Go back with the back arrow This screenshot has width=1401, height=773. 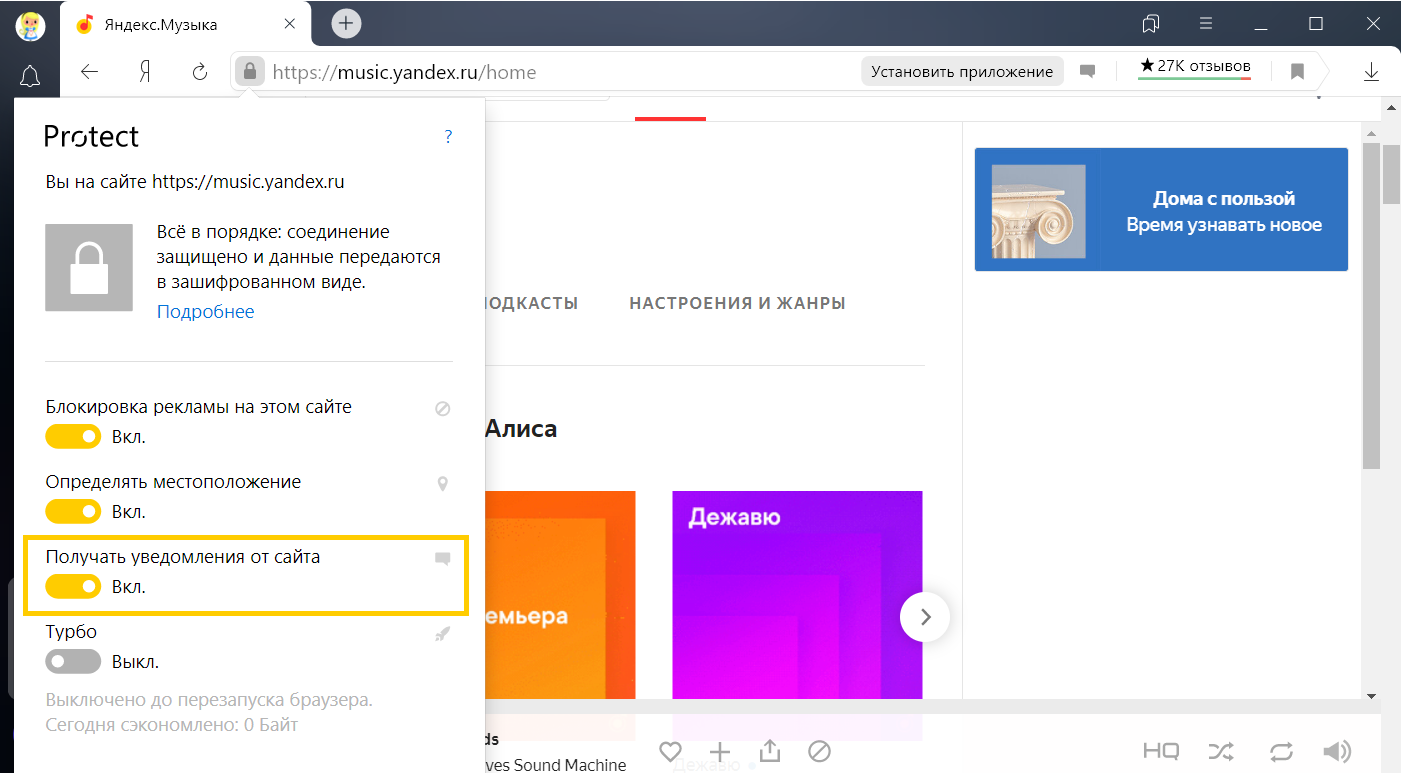[x=90, y=72]
